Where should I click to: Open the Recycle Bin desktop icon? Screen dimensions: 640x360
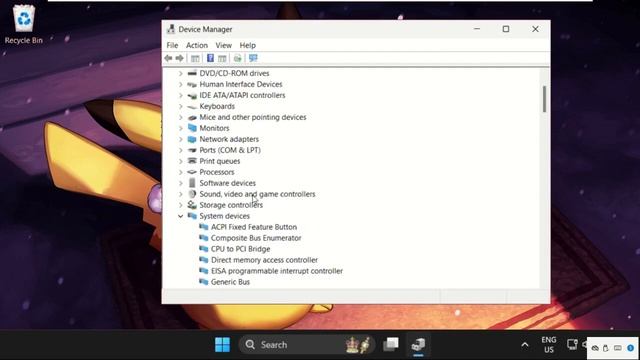[x=24, y=24]
